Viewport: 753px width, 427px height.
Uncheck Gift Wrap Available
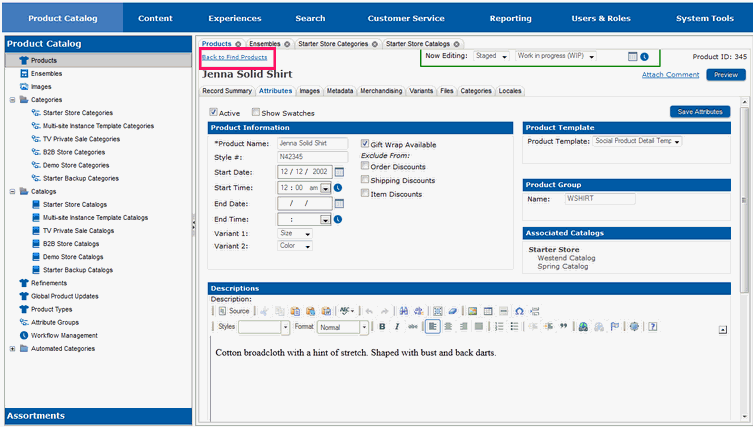[364, 143]
